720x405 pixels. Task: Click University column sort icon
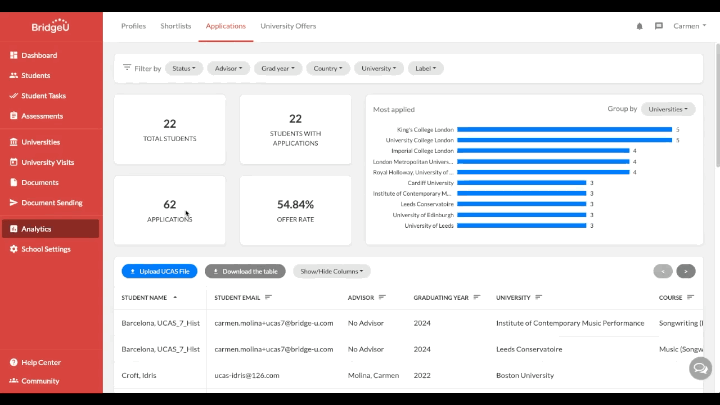539,298
